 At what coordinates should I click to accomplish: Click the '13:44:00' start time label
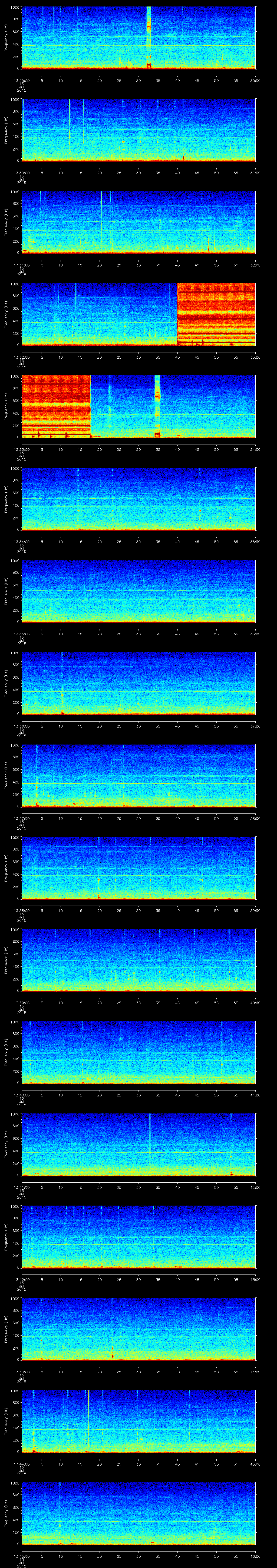(21, 1464)
